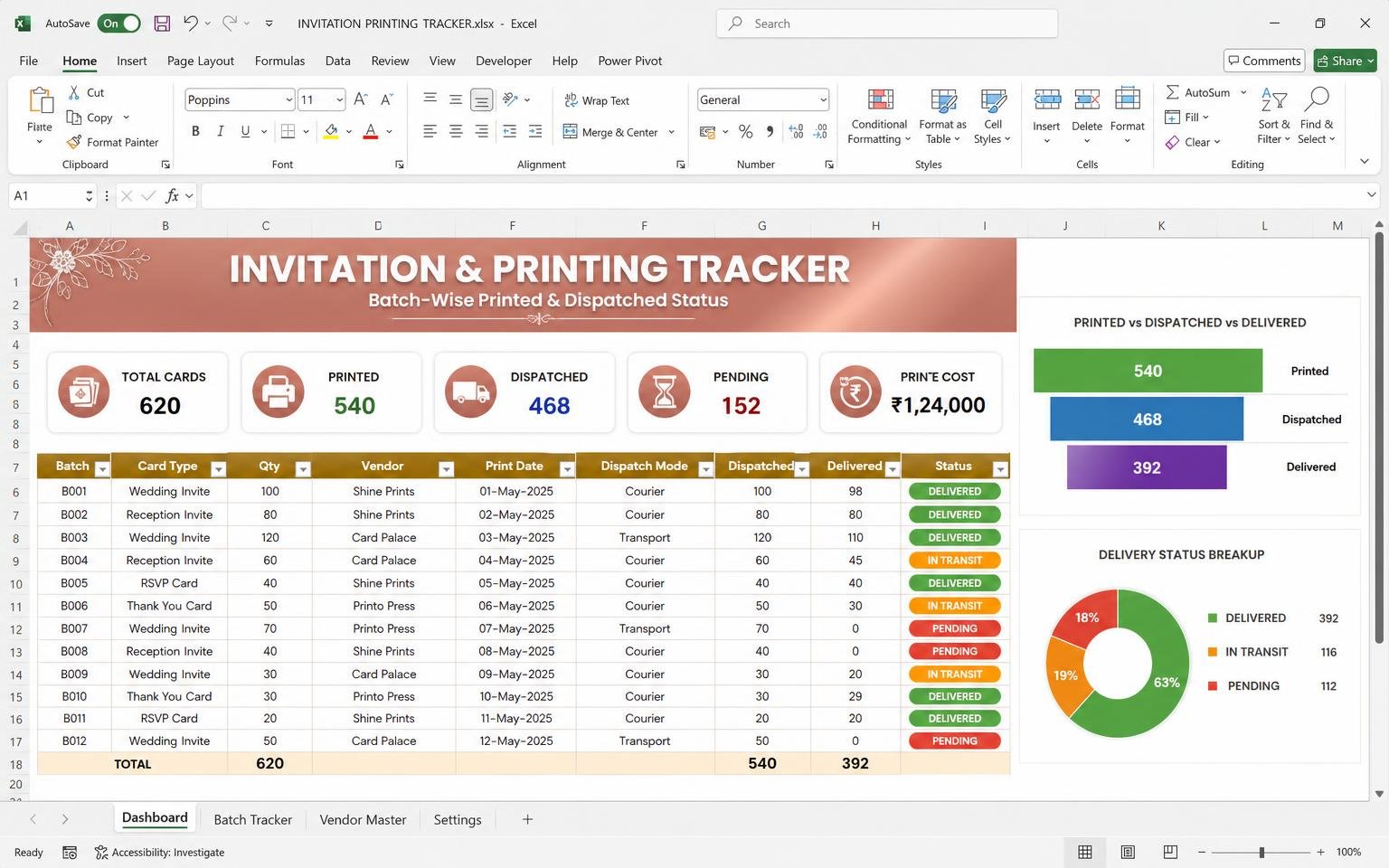
Task: Open the File menu
Action: [x=28, y=61]
